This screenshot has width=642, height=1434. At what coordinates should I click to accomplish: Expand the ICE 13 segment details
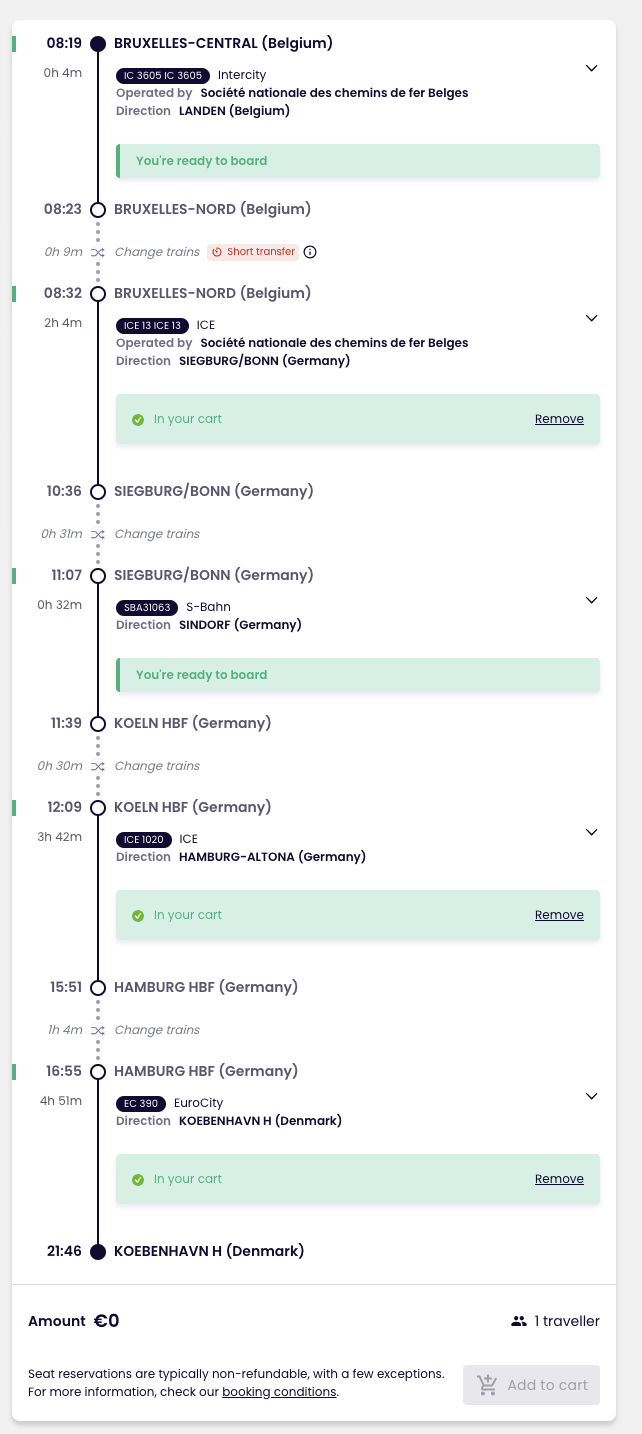point(591,318)
